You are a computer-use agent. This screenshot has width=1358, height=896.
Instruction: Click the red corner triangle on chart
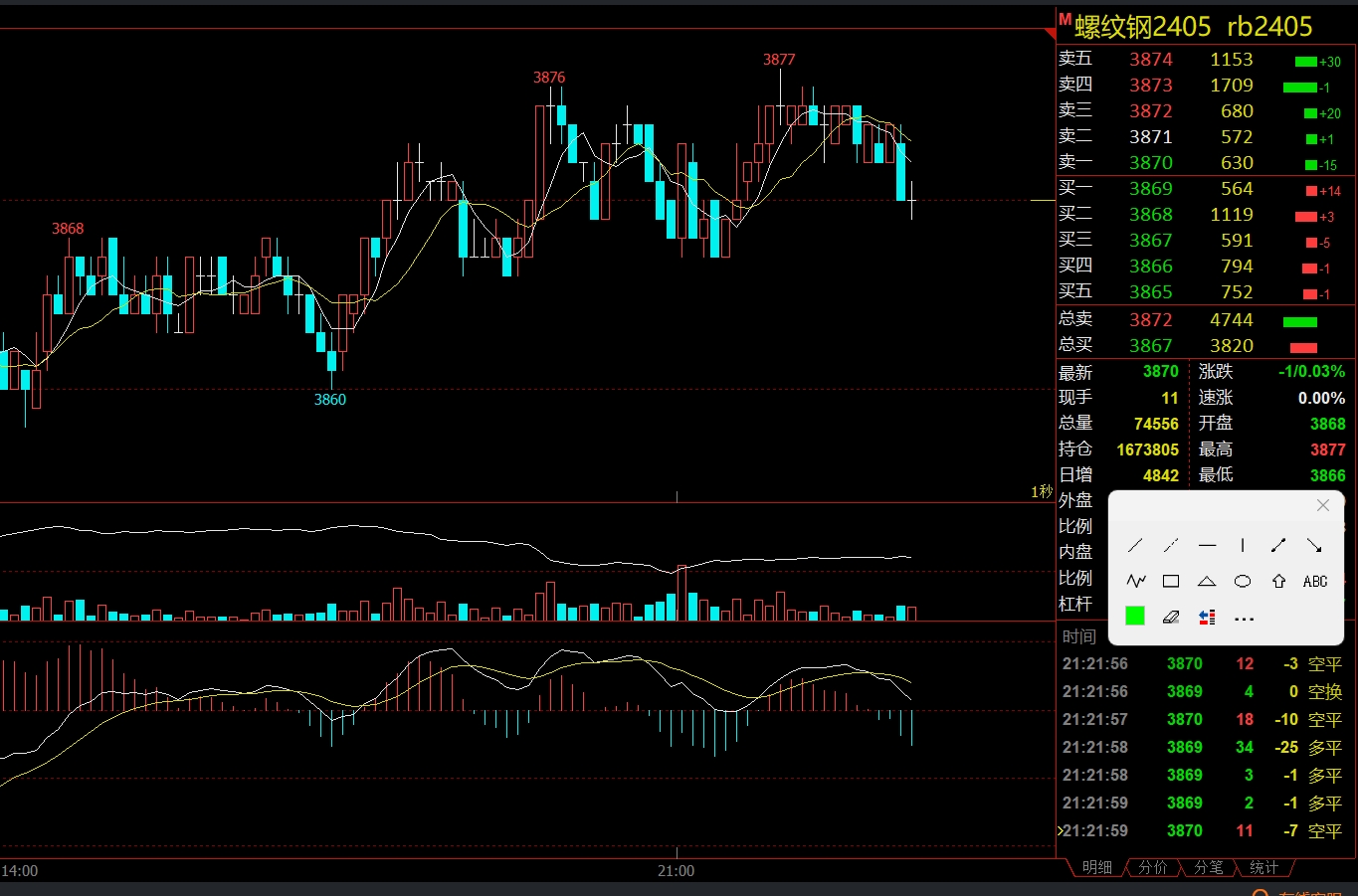(1051, 34)
